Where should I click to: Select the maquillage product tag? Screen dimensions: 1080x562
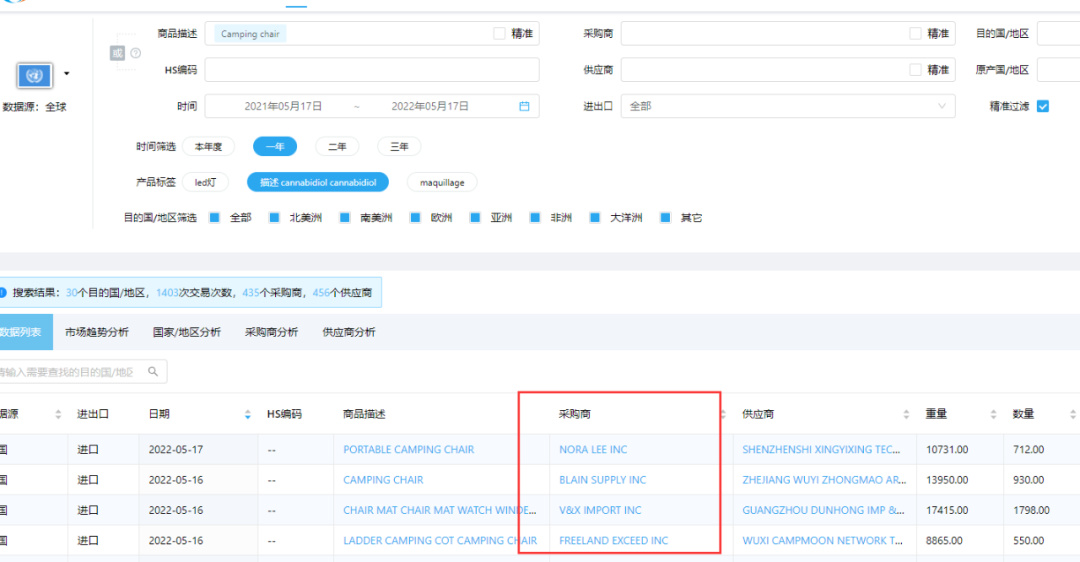[x=441, y=183]
